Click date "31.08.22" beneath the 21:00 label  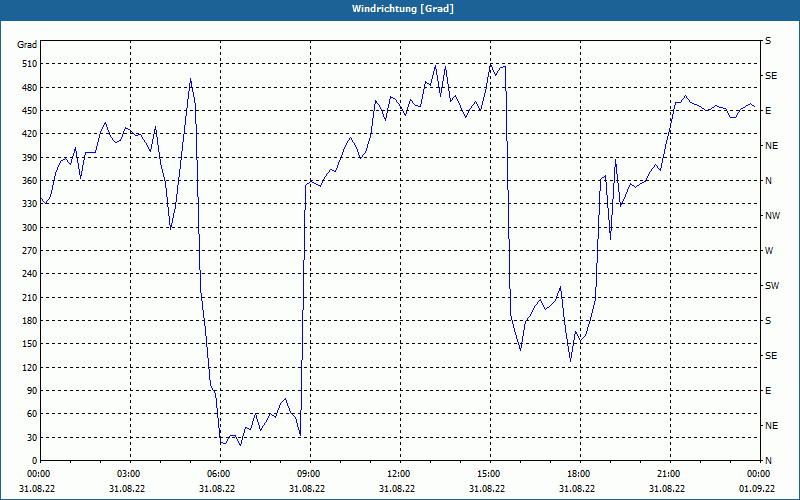tap(667, 489)
